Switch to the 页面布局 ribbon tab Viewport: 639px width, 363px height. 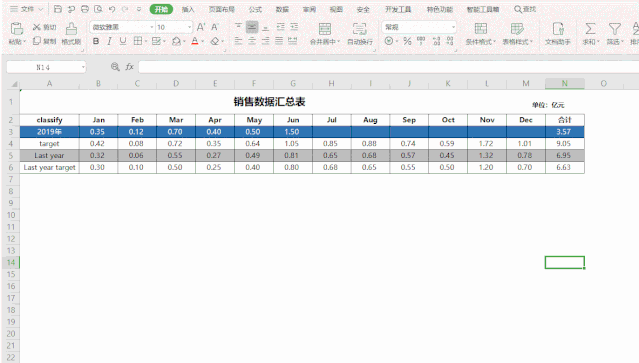[x=222, y=9]
